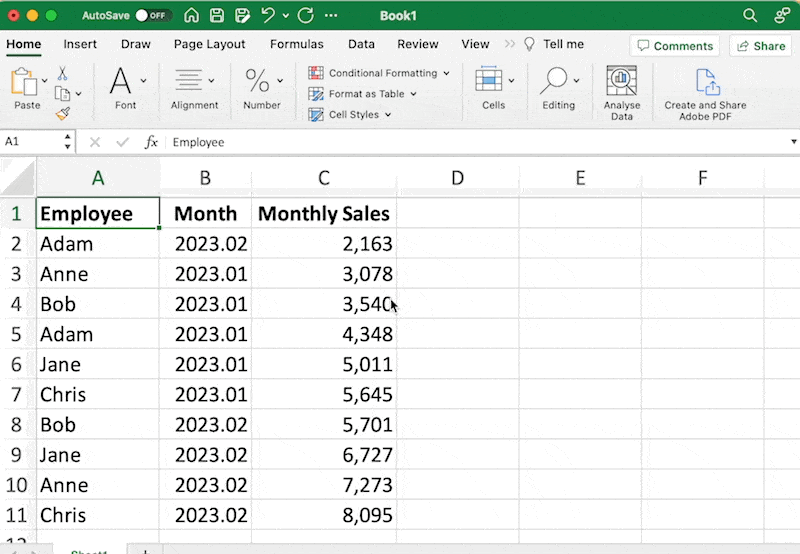This screenshot has height=554, width=800.
Task: Expand the formula bar arrow
Action: 793,141
